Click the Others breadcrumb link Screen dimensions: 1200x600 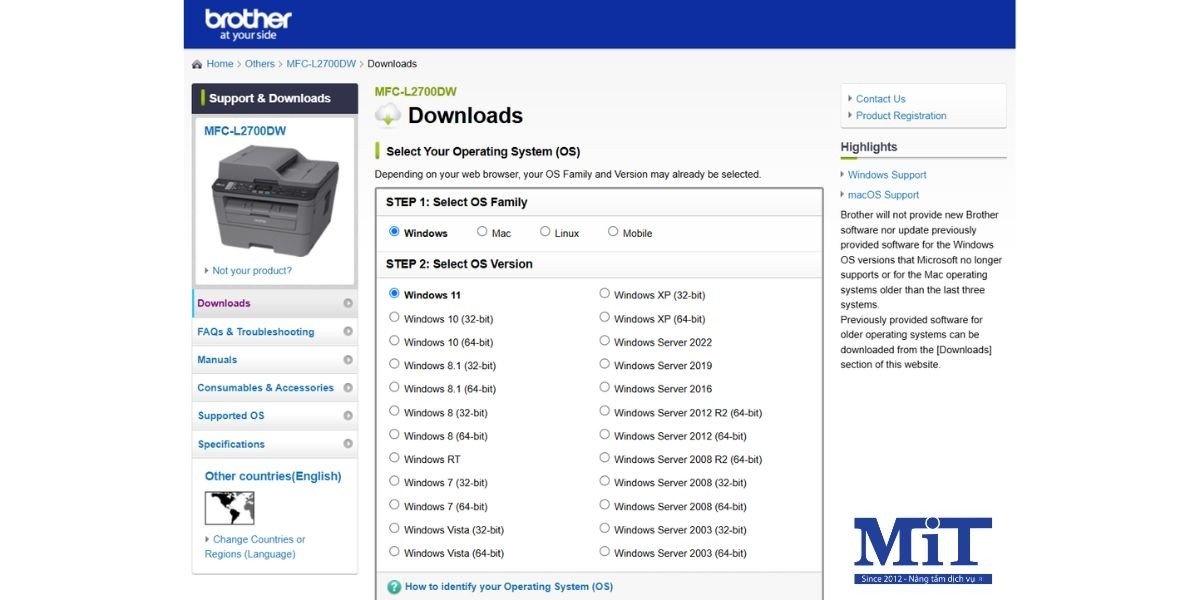(x=259, y=64)
